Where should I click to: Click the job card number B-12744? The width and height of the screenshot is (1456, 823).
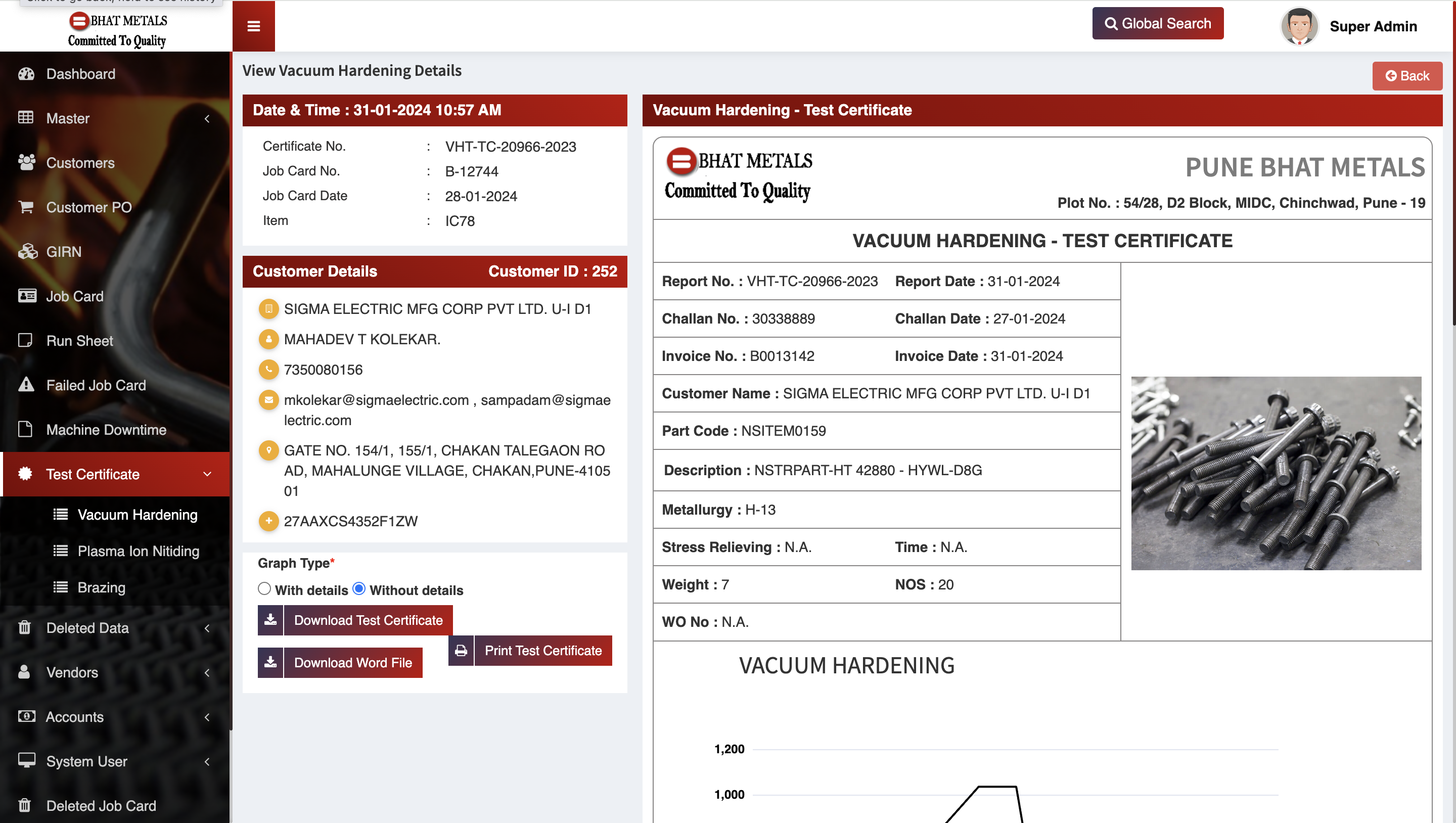[x=471, y=171]
